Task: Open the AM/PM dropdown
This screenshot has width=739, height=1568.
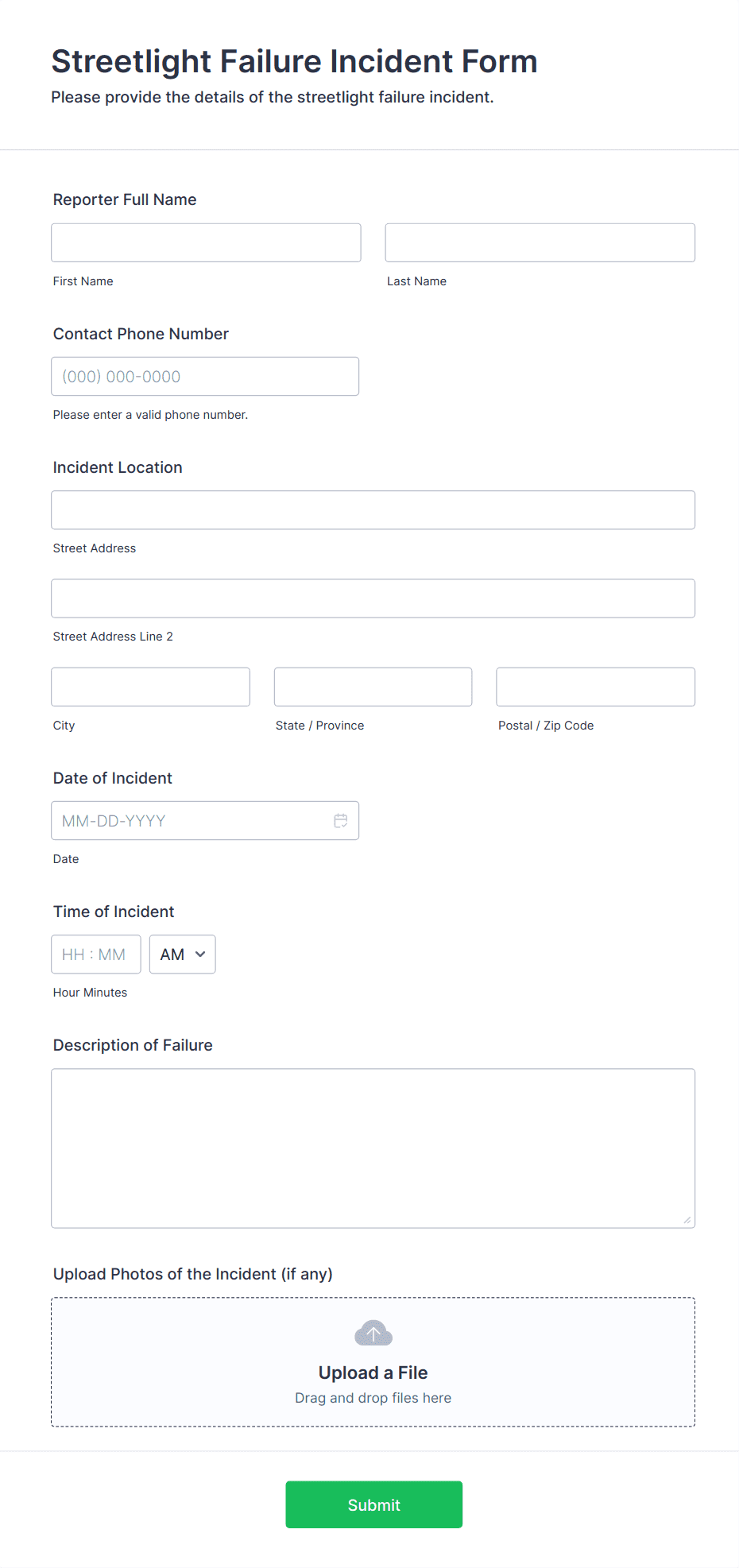Action: coord(182,954)
